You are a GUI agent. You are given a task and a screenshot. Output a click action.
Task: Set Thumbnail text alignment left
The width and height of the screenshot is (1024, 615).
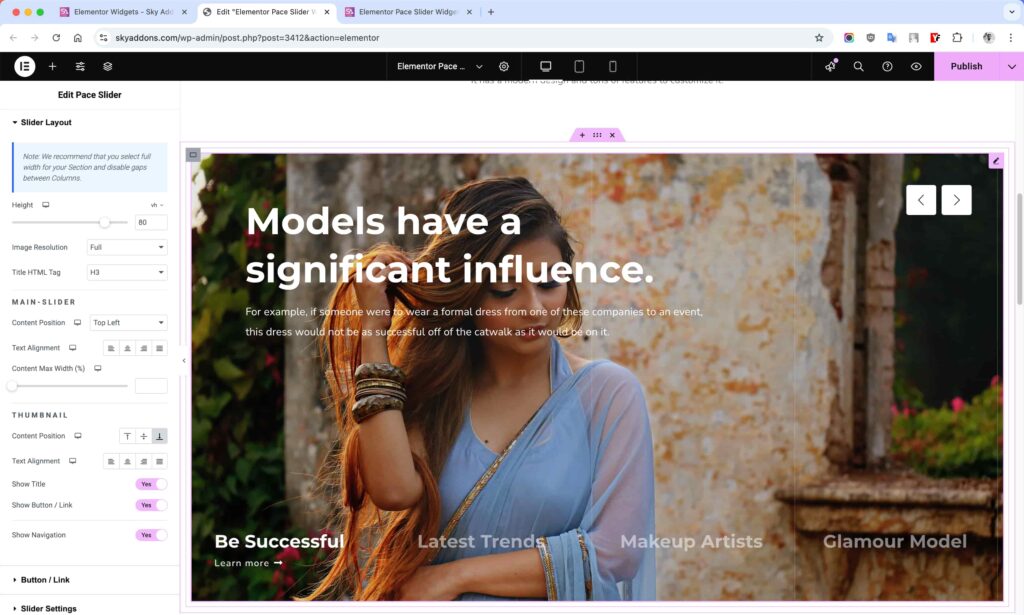point(111,462)
